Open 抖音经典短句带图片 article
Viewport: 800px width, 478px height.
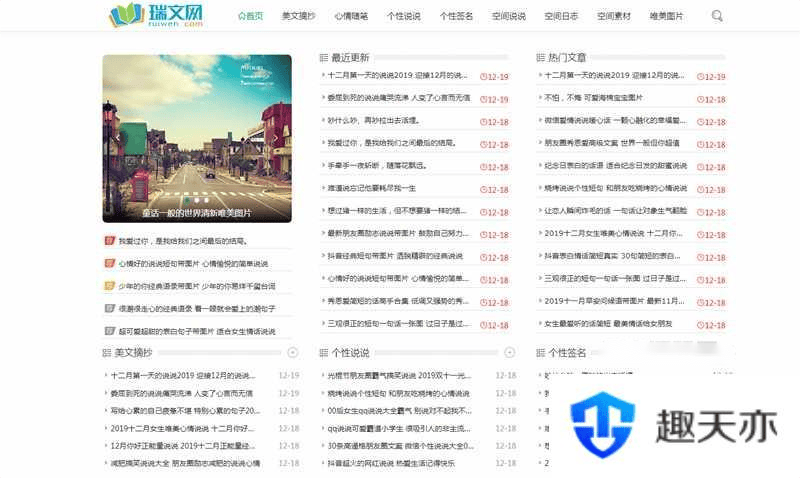395,256
